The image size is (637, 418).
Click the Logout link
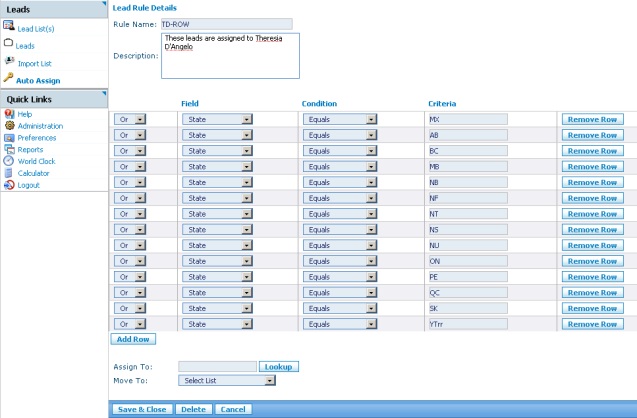[x=28, y=185]
